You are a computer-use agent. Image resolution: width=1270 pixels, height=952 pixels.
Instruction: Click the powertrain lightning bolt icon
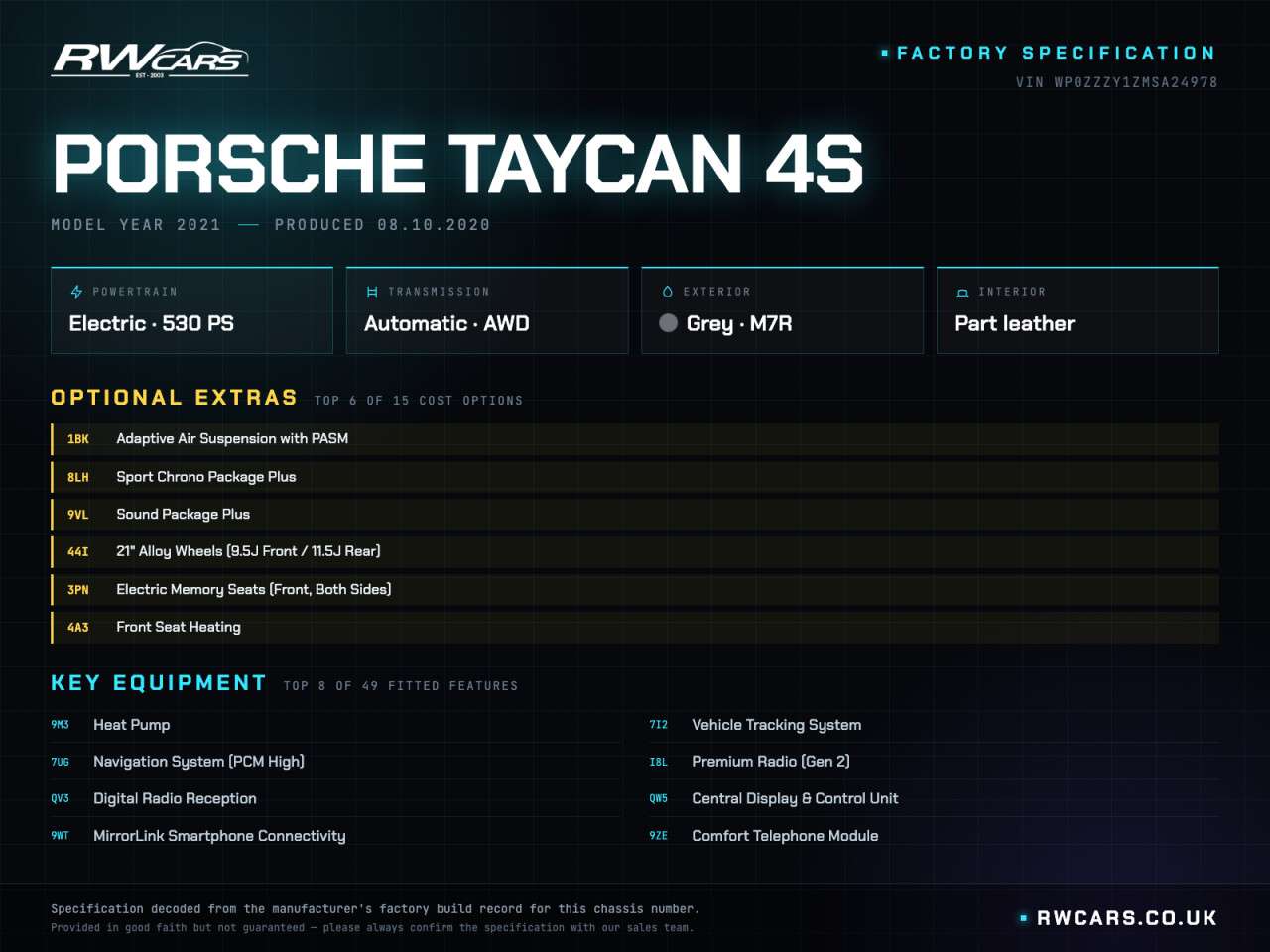[76, 292]
